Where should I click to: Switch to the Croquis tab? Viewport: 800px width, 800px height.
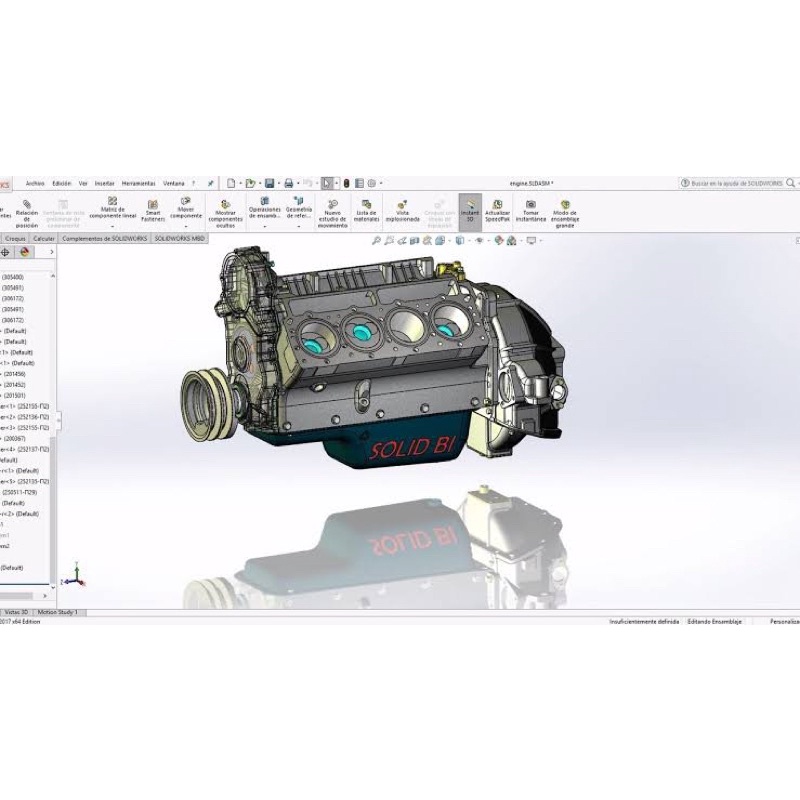(x=15, y=238)
